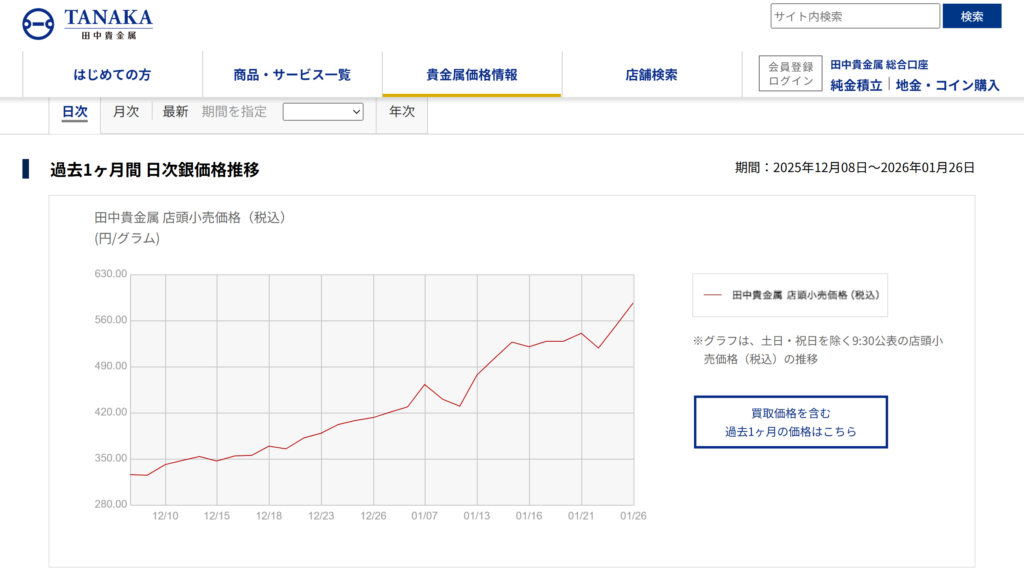Go to 店舗検索 store search
The image size is (1024, 579).
(651, 75)
